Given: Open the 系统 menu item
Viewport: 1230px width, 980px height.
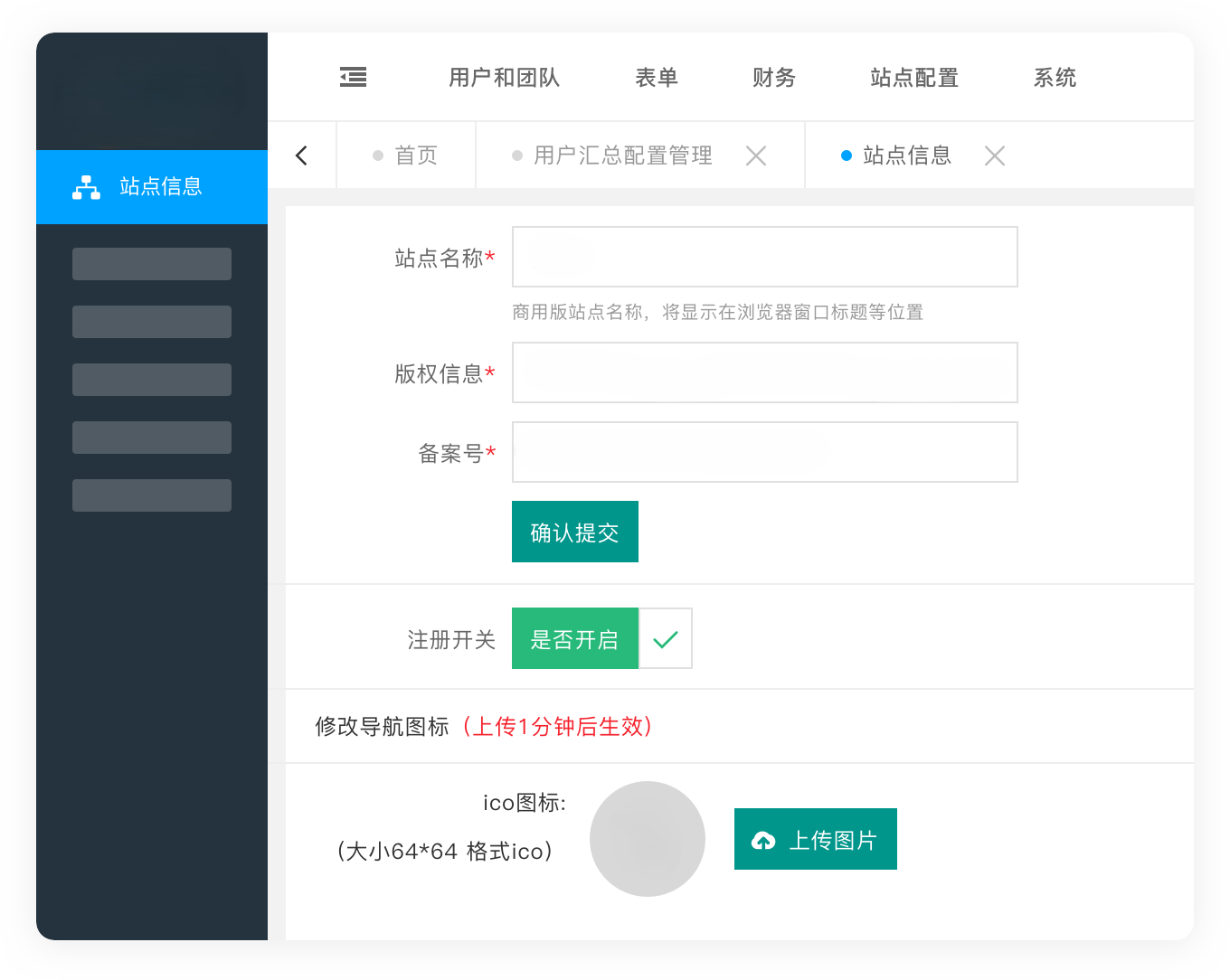Looking at the screenshot, I should click(1055, 78).
